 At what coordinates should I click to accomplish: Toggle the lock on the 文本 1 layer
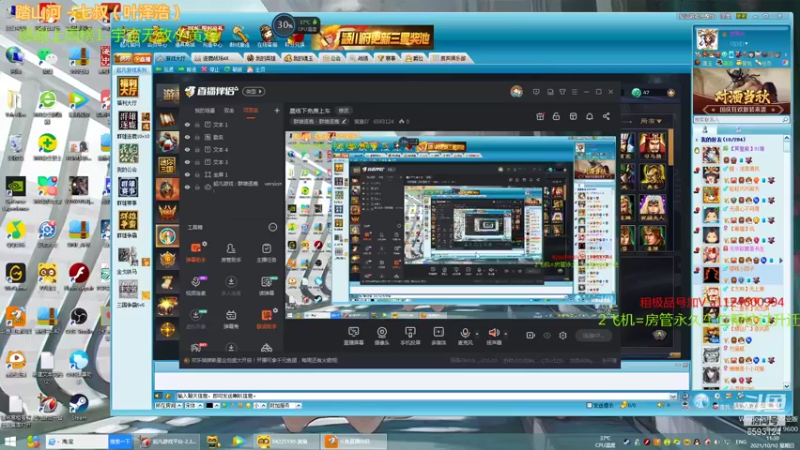pos(197,124)
